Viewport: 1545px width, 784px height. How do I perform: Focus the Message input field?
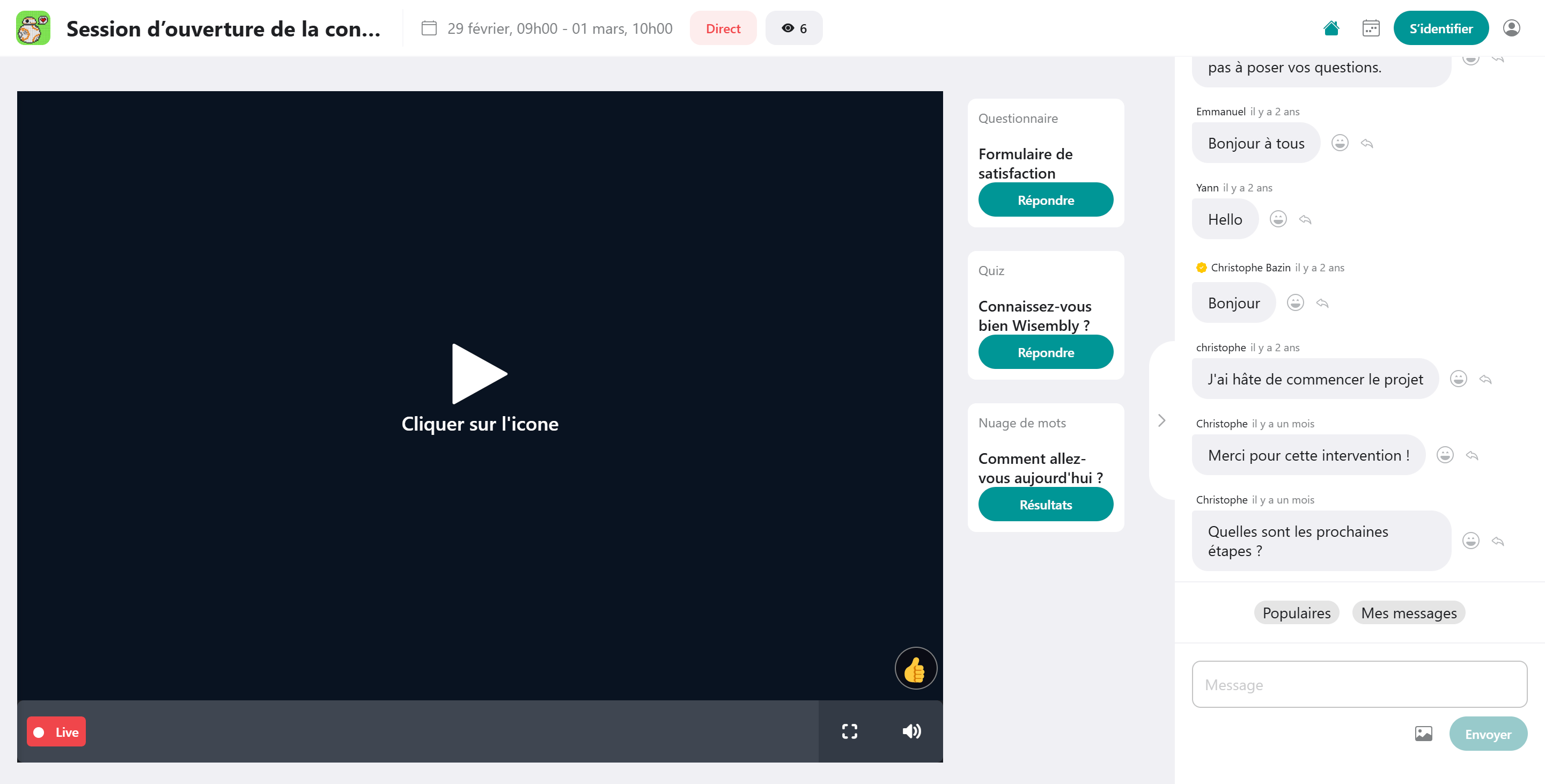pyautogui.click(x=1359, y=684)
